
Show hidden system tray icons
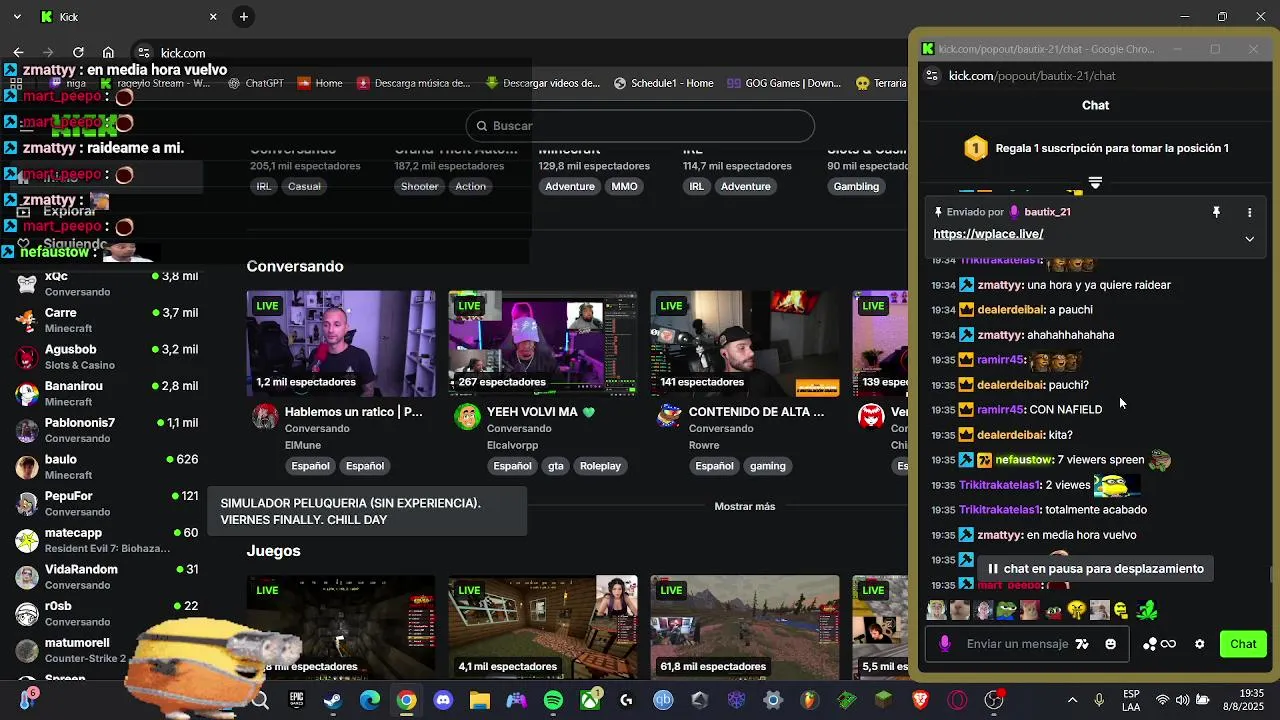[x=1072, y=700]
